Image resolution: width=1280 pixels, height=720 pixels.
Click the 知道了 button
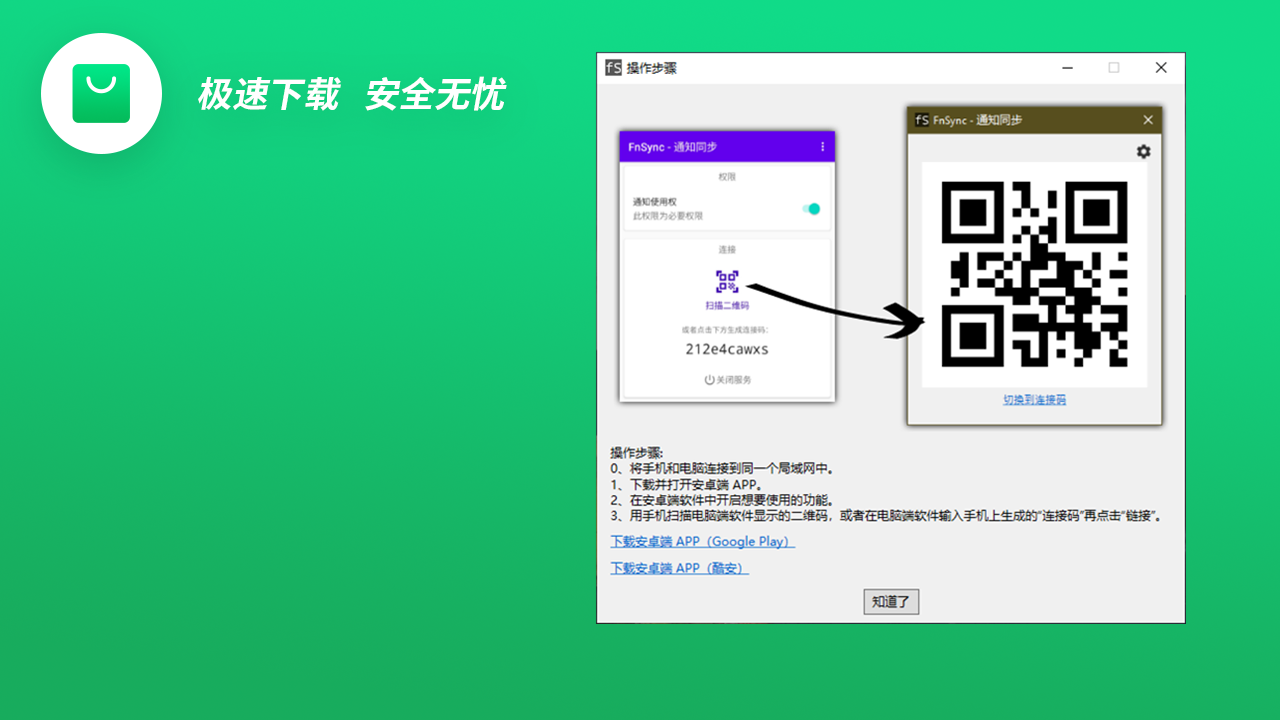pos(891,602)
